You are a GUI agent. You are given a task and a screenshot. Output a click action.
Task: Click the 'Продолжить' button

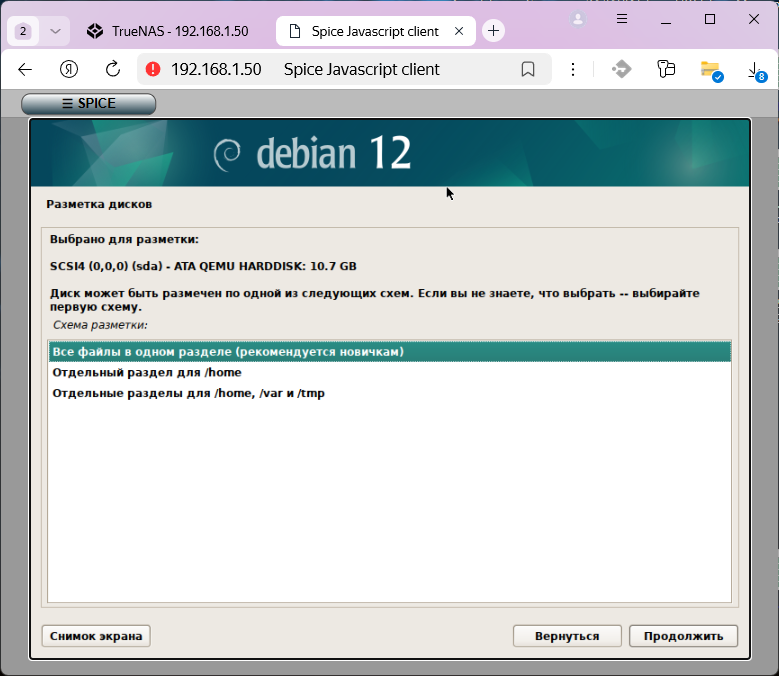tap(683, 636)
